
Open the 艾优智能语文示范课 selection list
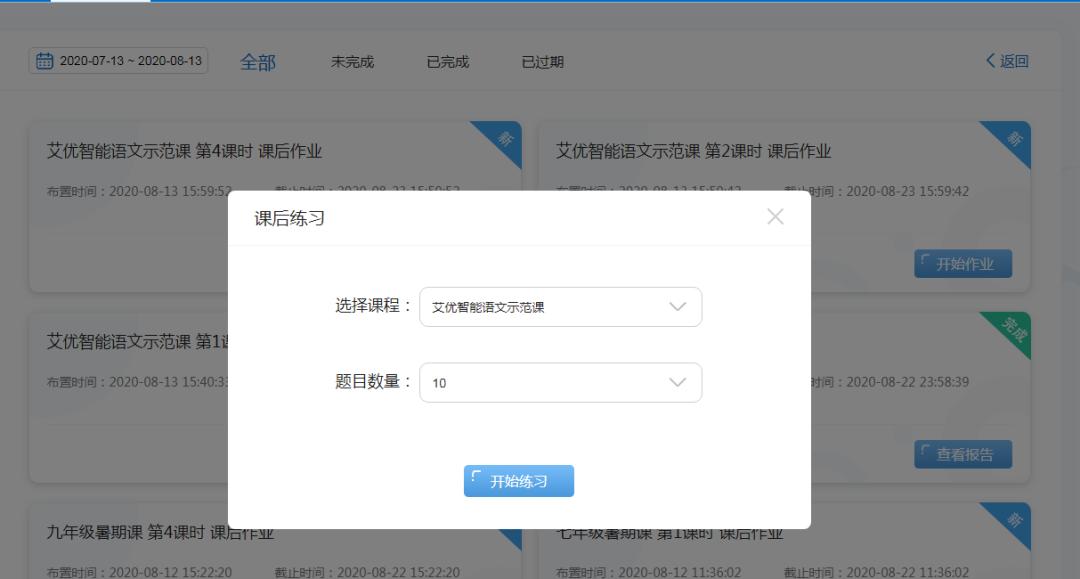(x=560, y=307)
